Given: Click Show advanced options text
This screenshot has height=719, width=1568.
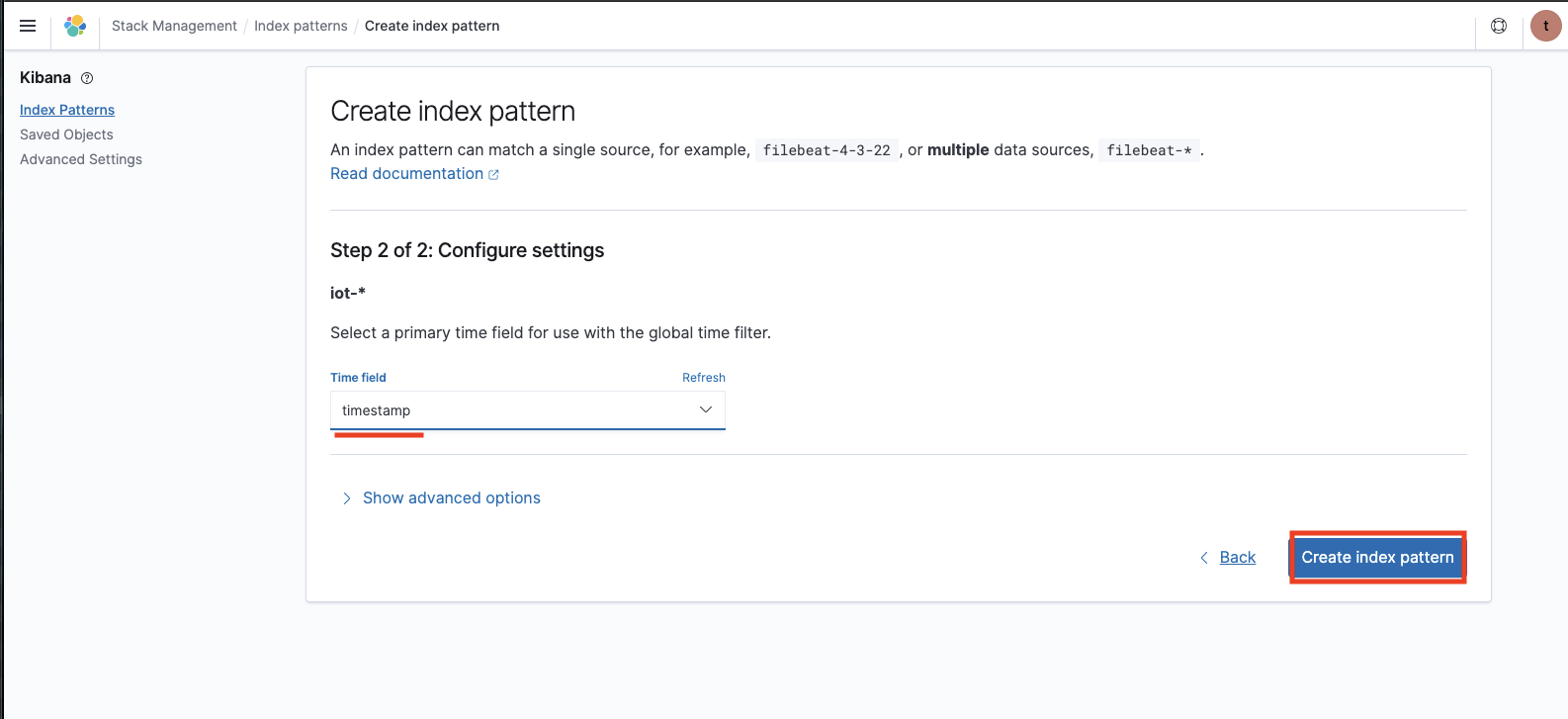Looking at the screenshot, I should click(x=452, y=498).
